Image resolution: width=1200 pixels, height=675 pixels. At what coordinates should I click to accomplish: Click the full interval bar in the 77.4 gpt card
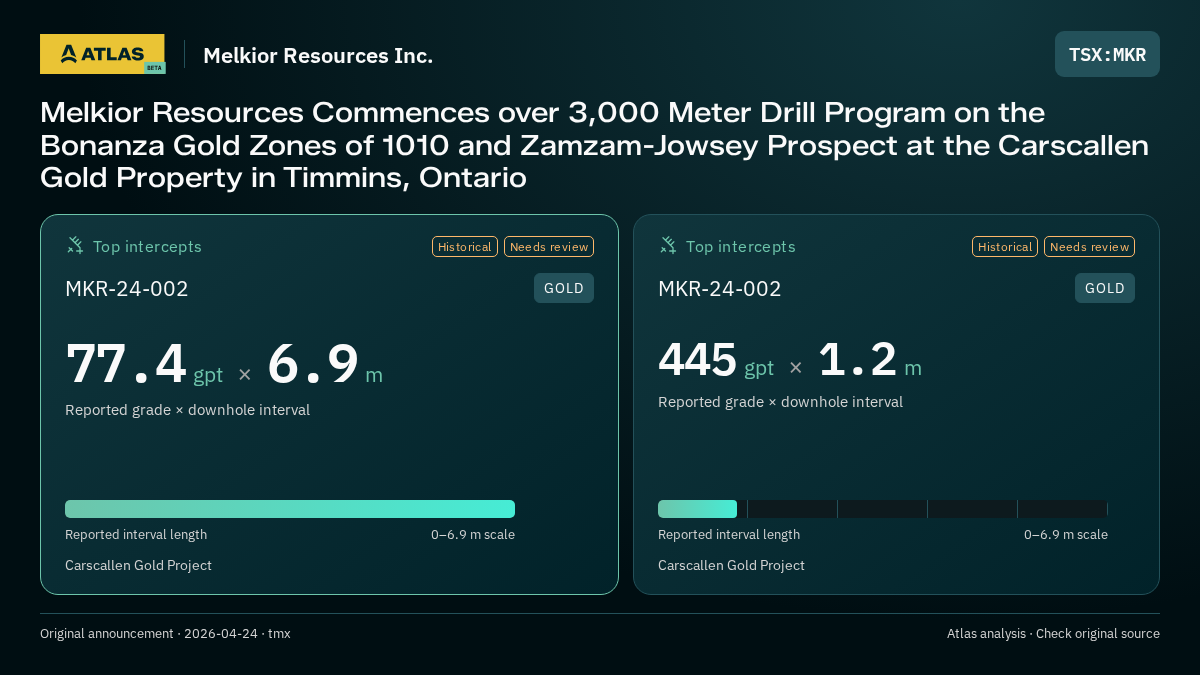pos(290,509)
